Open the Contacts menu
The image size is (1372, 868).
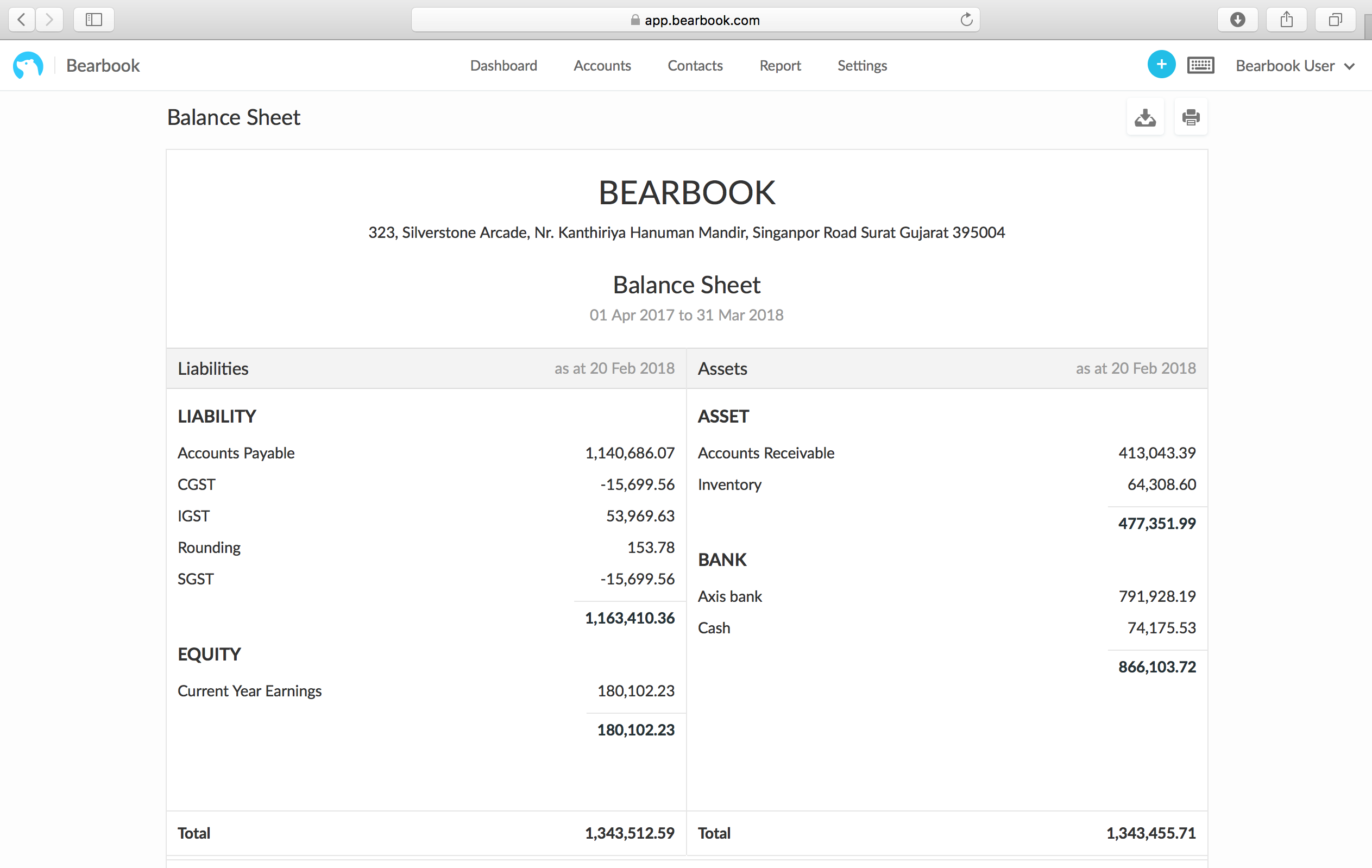[695, 66]
